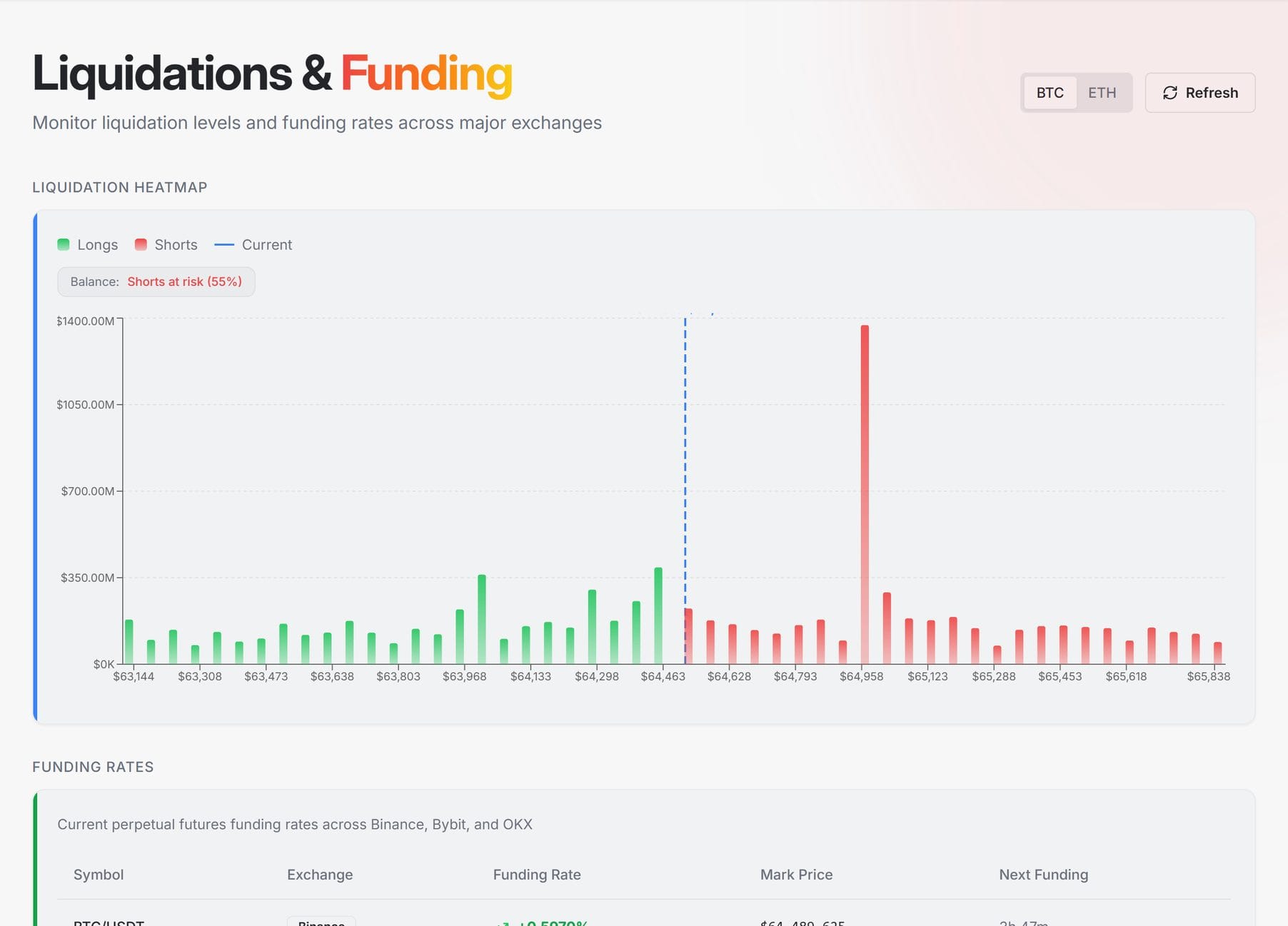Switch to the BTC tab

pos(1050,93)
